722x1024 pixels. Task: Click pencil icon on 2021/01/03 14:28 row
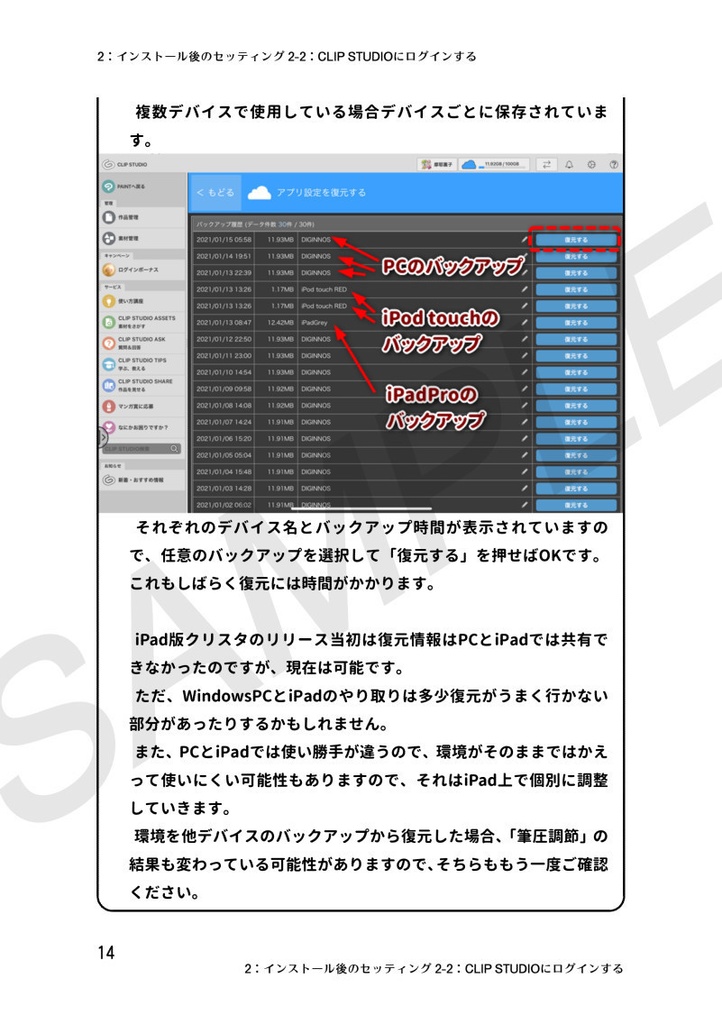coord(524,488)
